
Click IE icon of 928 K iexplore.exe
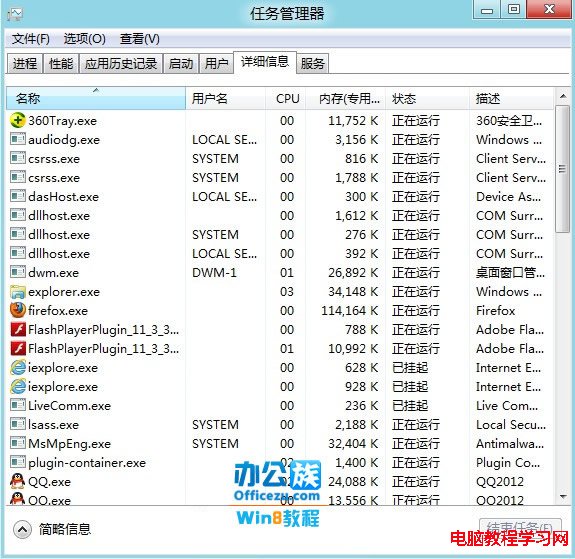(x=18, y=387)
